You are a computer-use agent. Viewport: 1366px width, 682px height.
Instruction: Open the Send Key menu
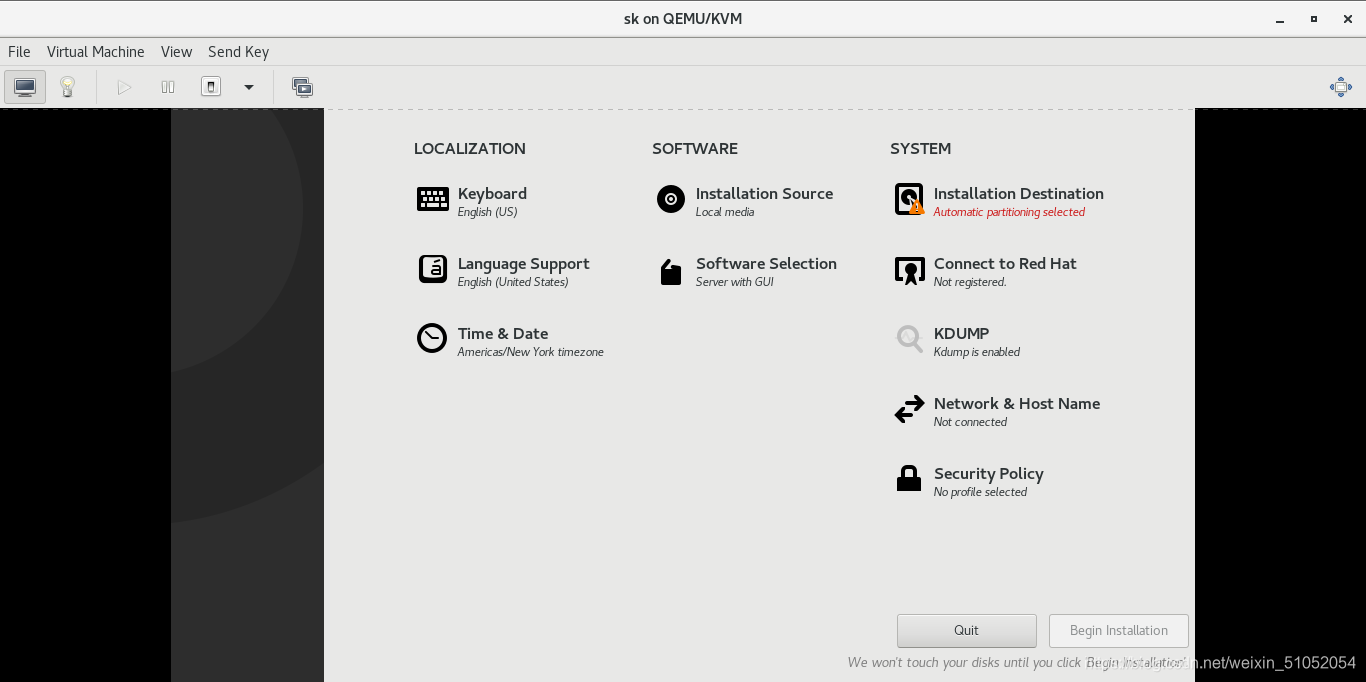pos(238,52)
